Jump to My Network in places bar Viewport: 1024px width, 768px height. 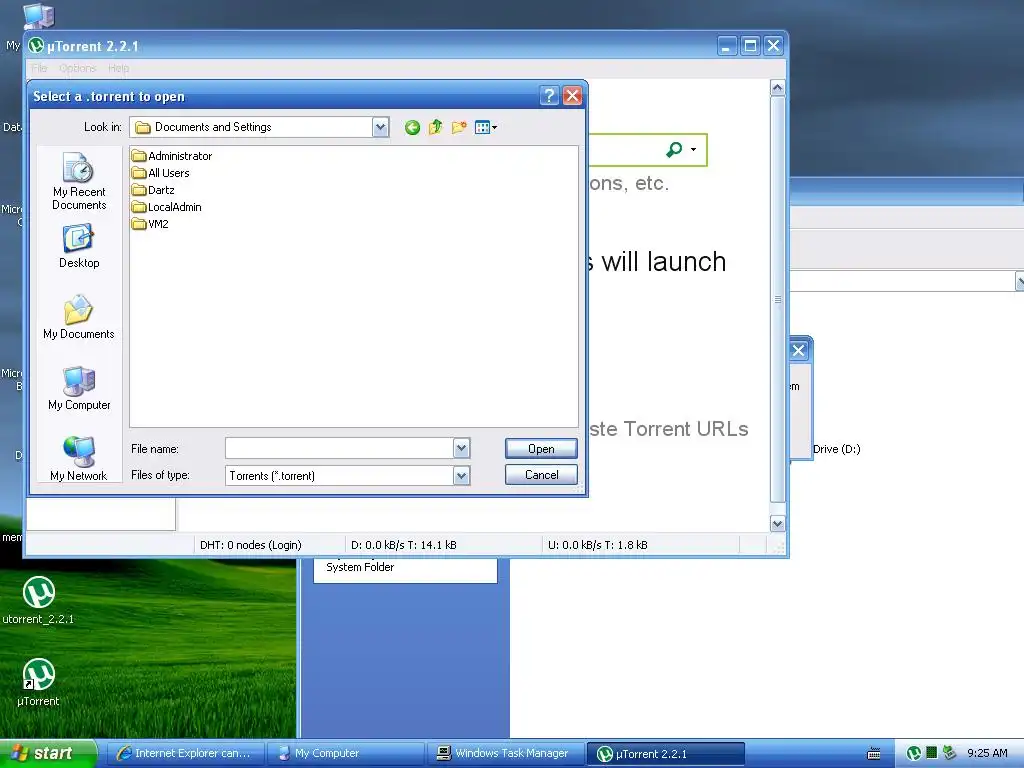pos(79,459)
